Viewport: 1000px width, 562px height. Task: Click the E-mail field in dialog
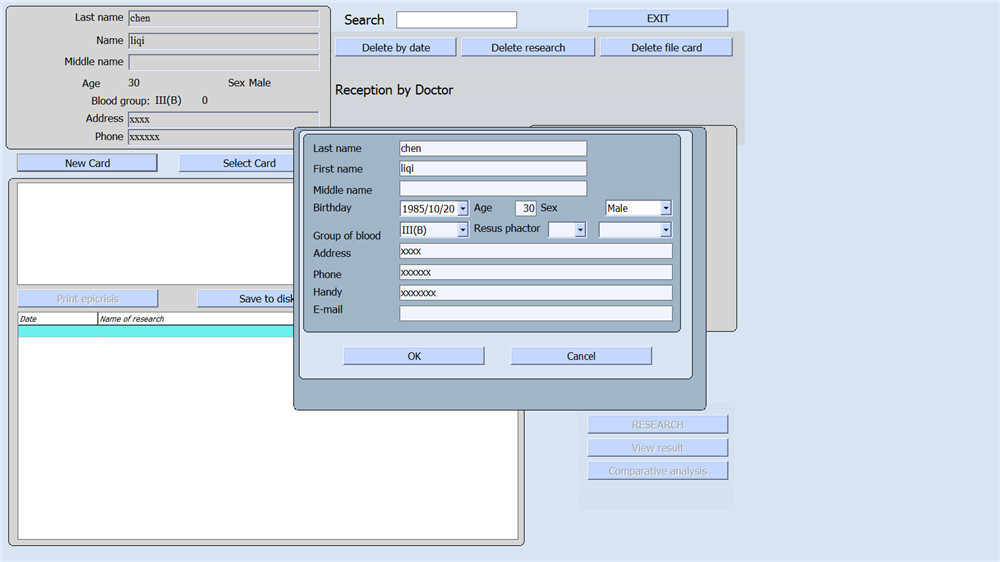pyautogui.click(x=536, y=313)
